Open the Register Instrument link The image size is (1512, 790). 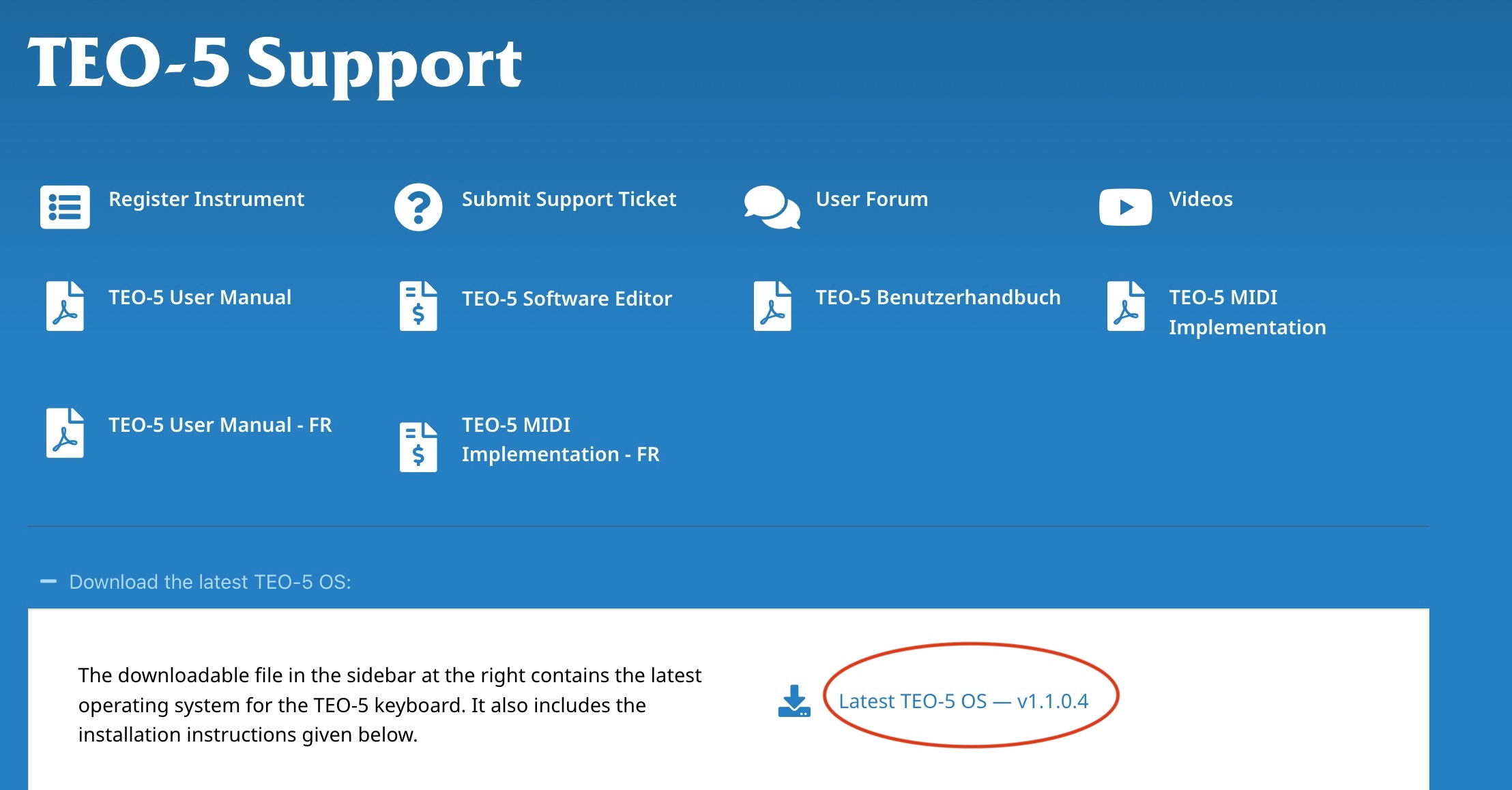tap(206, 199)
